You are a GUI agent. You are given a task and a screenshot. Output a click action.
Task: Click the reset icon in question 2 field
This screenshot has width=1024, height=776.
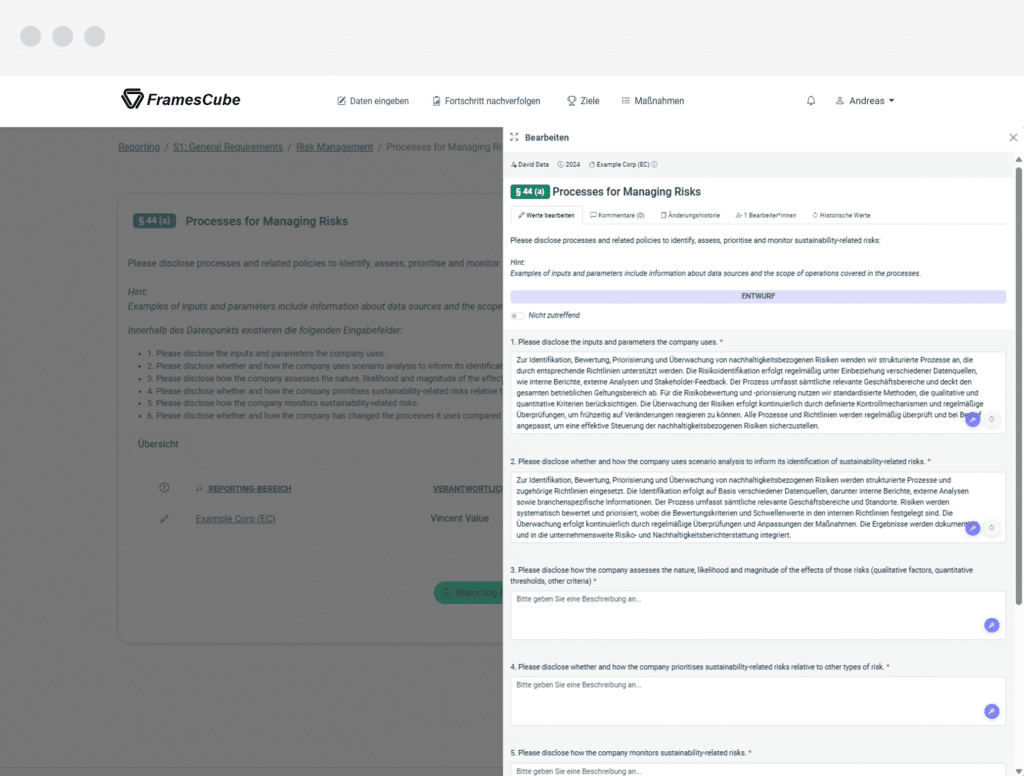point(991,528)
